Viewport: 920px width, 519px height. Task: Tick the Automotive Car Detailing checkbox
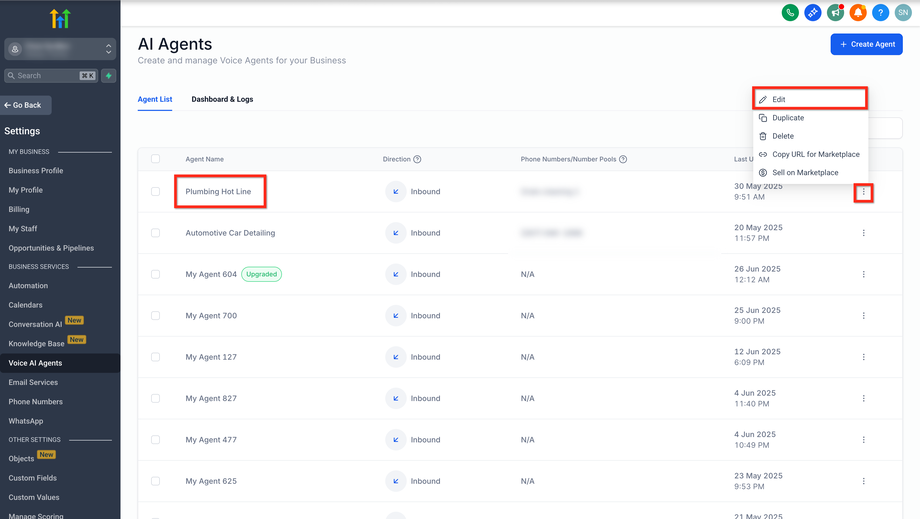click(155, 233)
